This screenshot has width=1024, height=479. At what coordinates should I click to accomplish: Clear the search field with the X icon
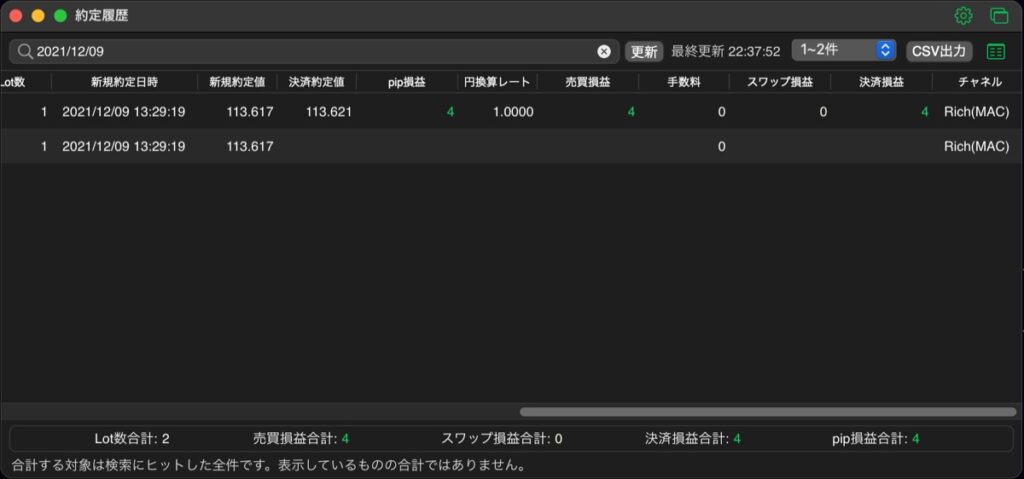tap(604, 52)
